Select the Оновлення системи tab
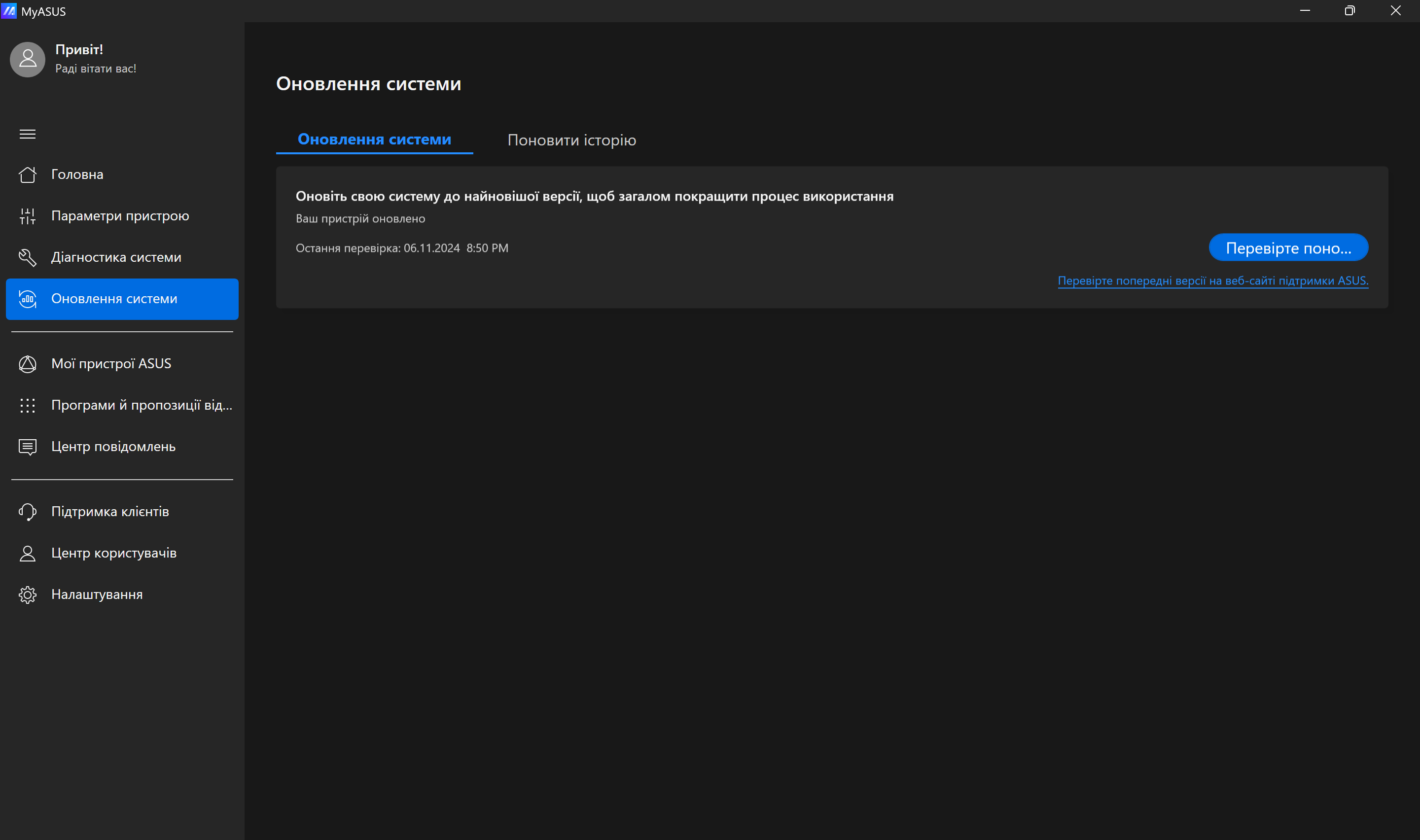 [x=374, y=139]
